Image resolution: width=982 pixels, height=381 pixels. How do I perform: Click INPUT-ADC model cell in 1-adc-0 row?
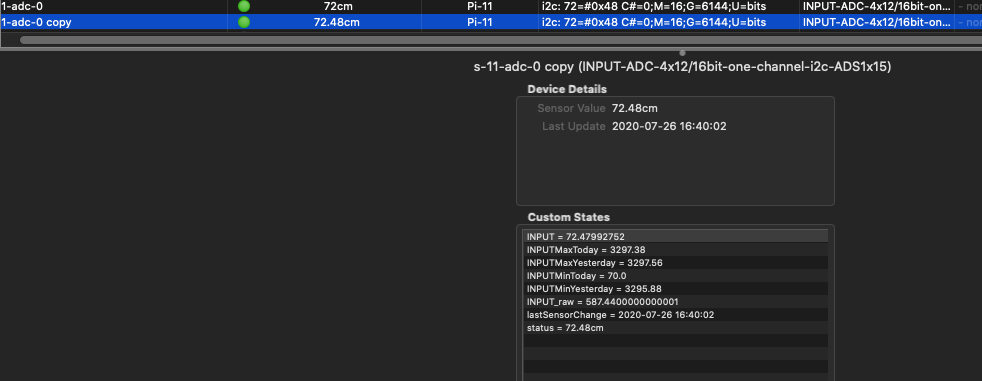877,7
